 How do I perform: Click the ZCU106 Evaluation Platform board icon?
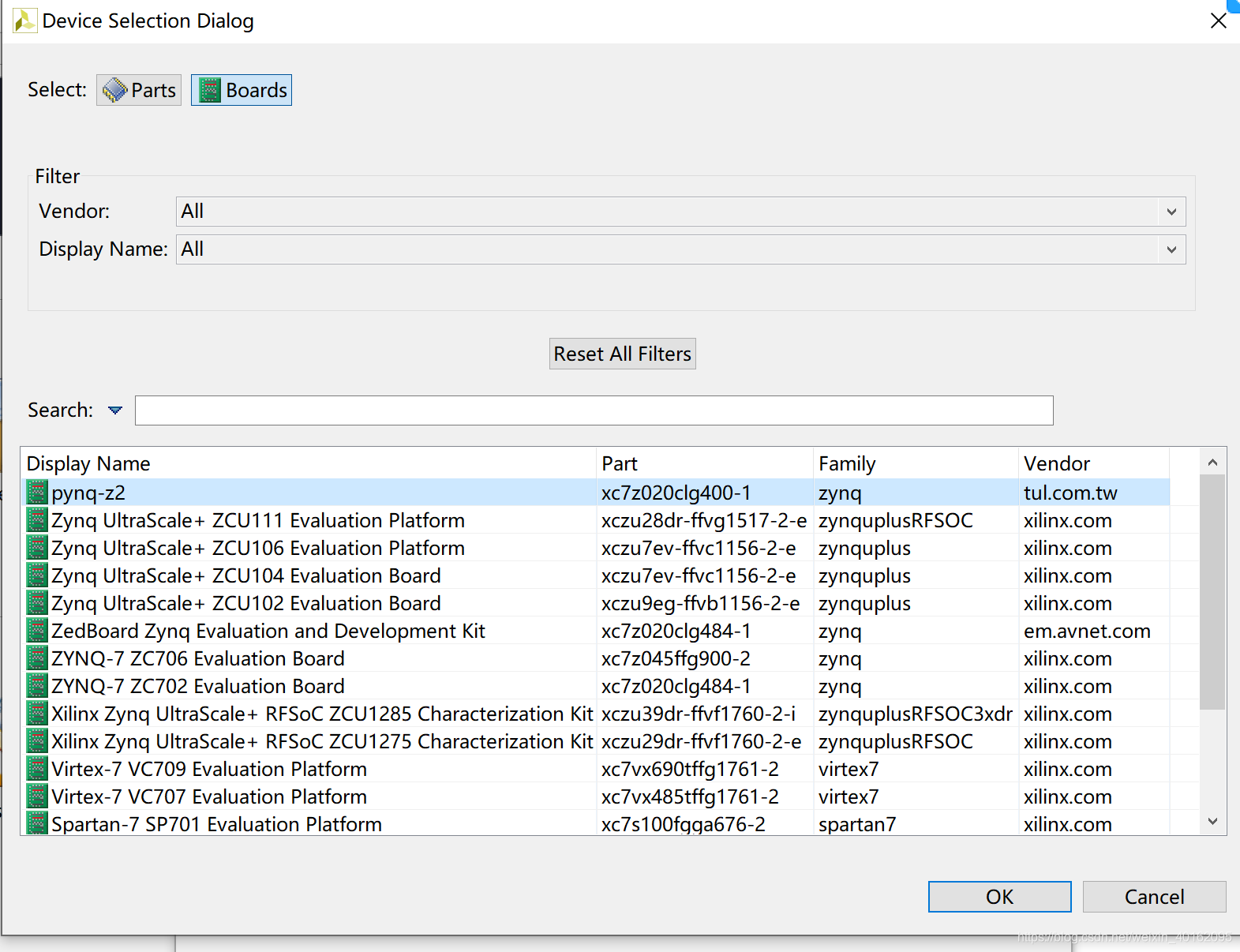click(37, 548)
